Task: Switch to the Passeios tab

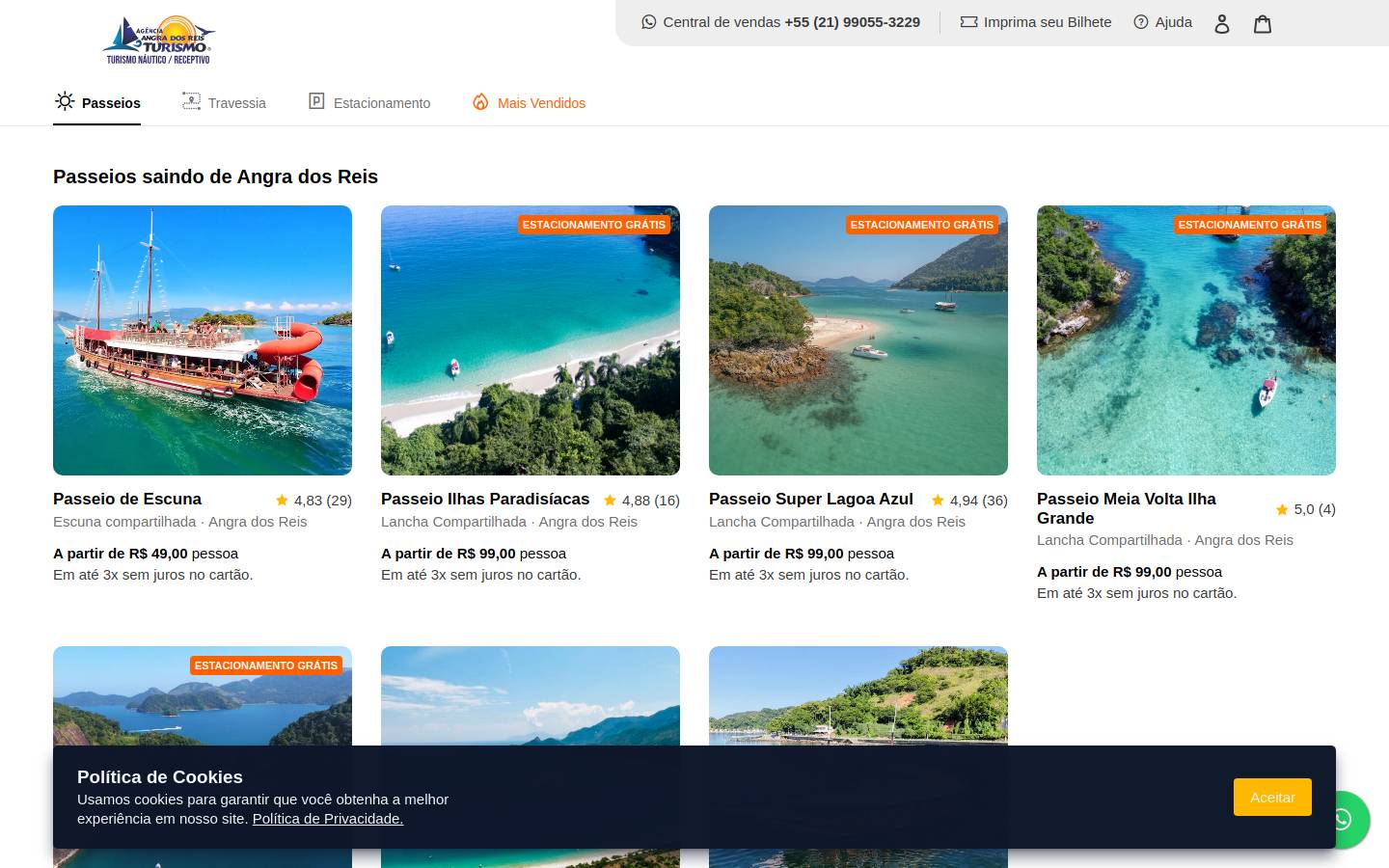Action: coord(96,102)
